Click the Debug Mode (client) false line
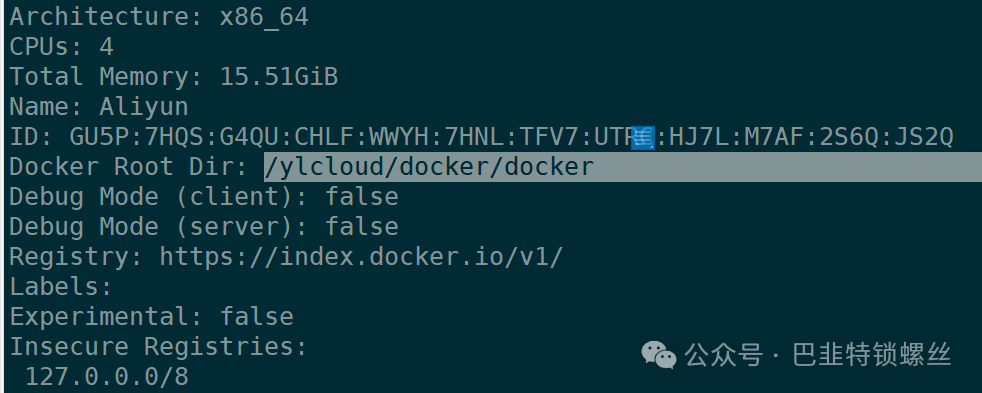 [204, 196]
